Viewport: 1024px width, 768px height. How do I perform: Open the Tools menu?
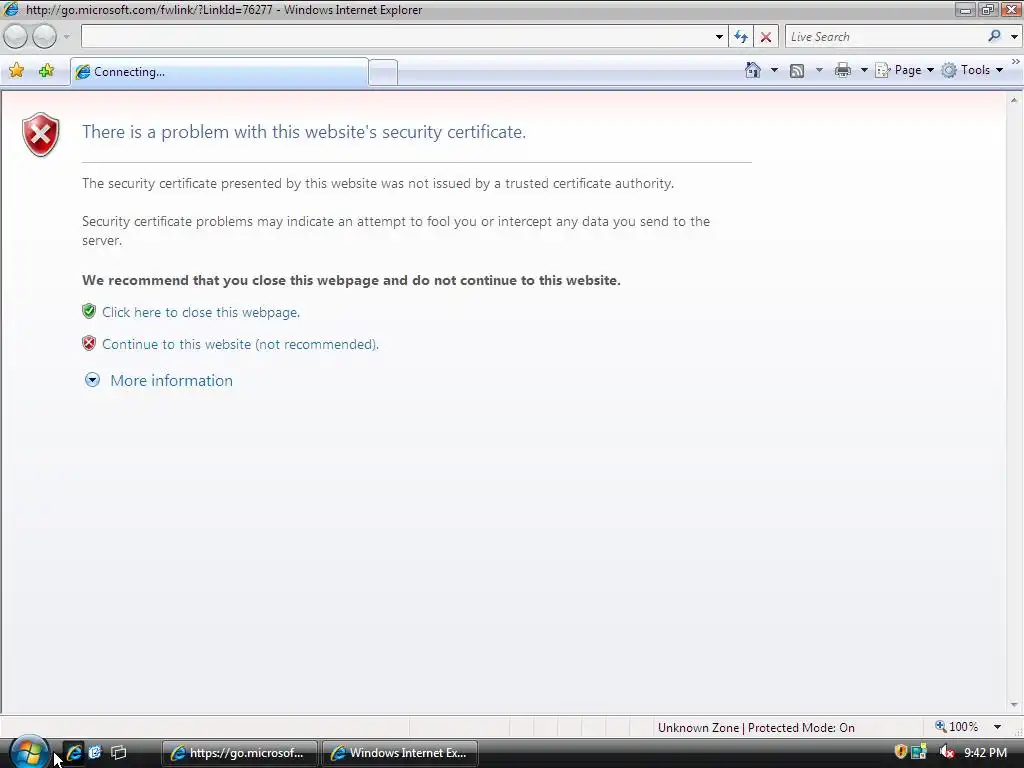point(972,70)
